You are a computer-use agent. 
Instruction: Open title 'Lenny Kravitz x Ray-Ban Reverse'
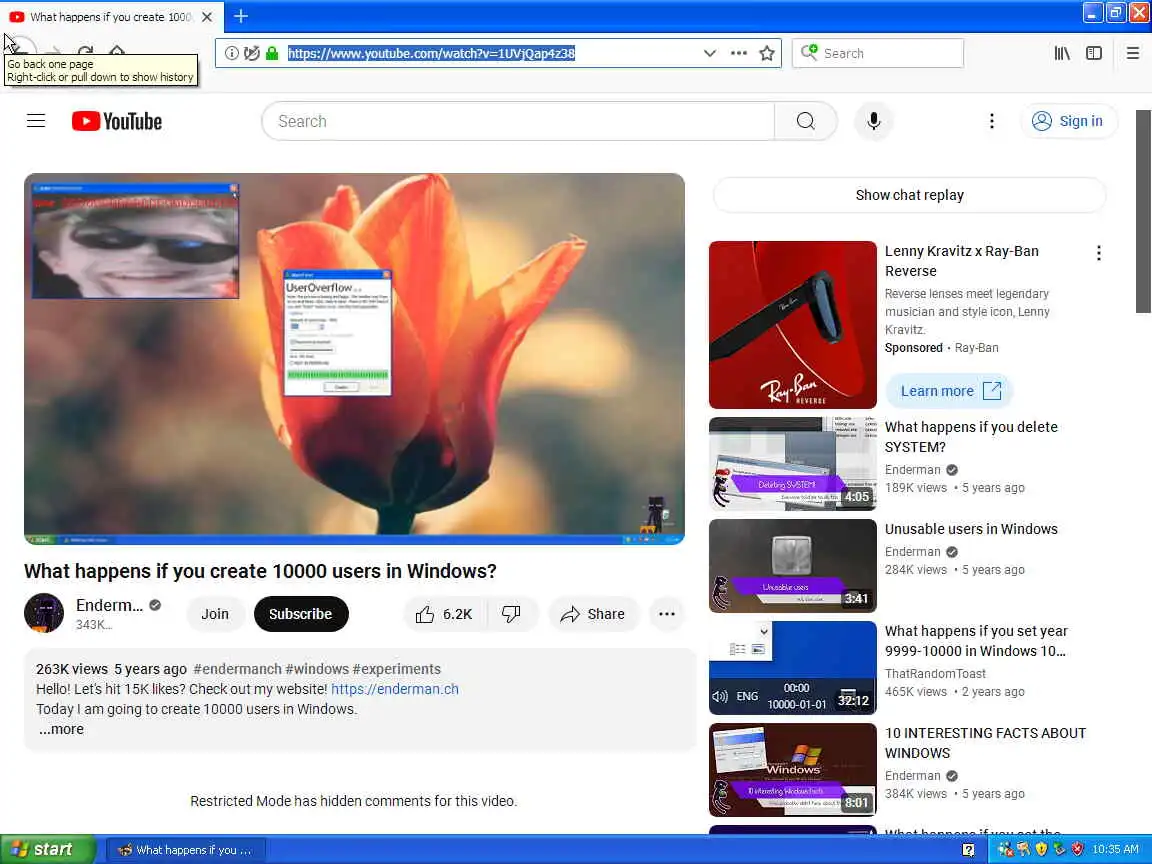tap(962, 261)
